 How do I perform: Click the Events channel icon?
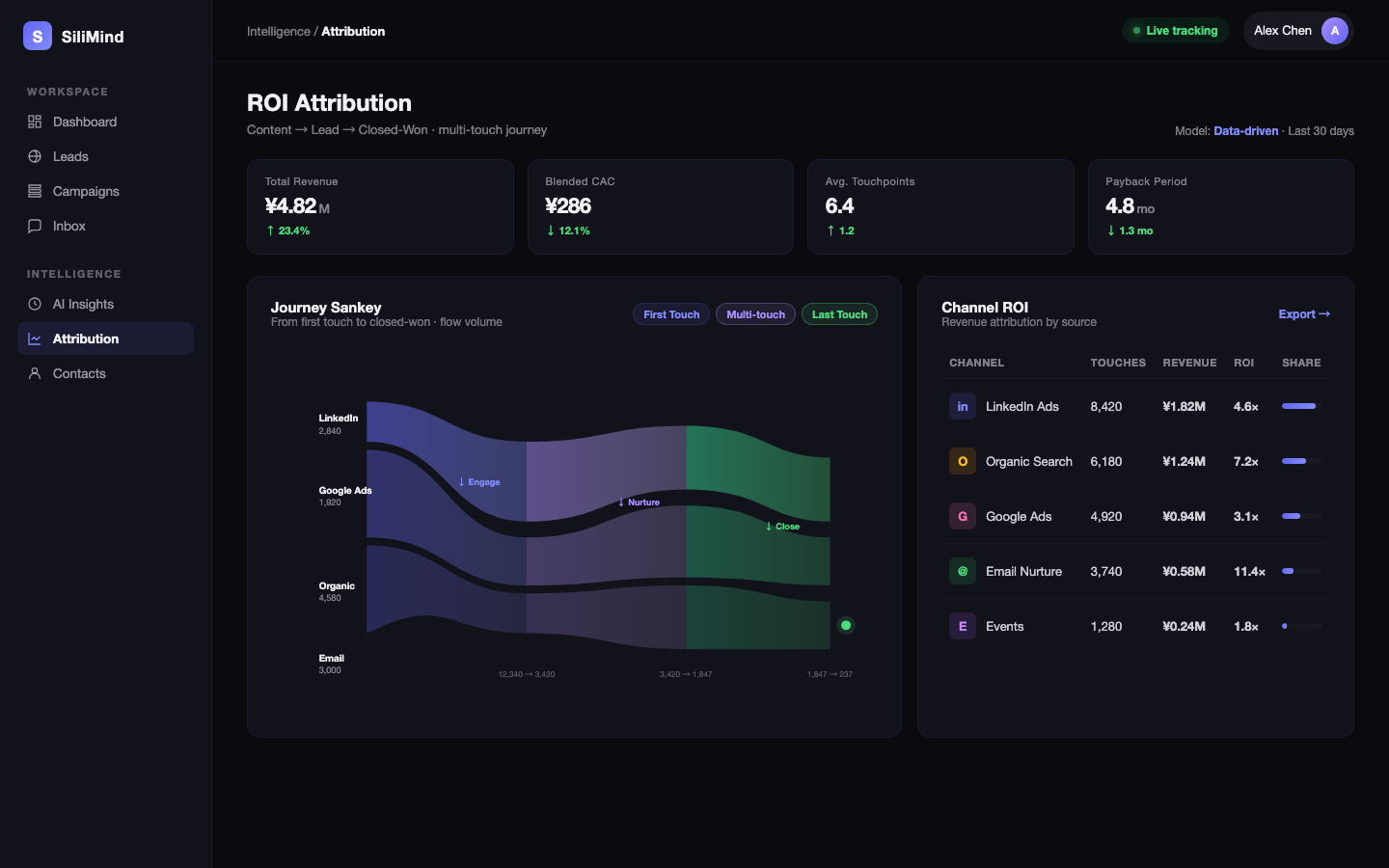[963, 626]
